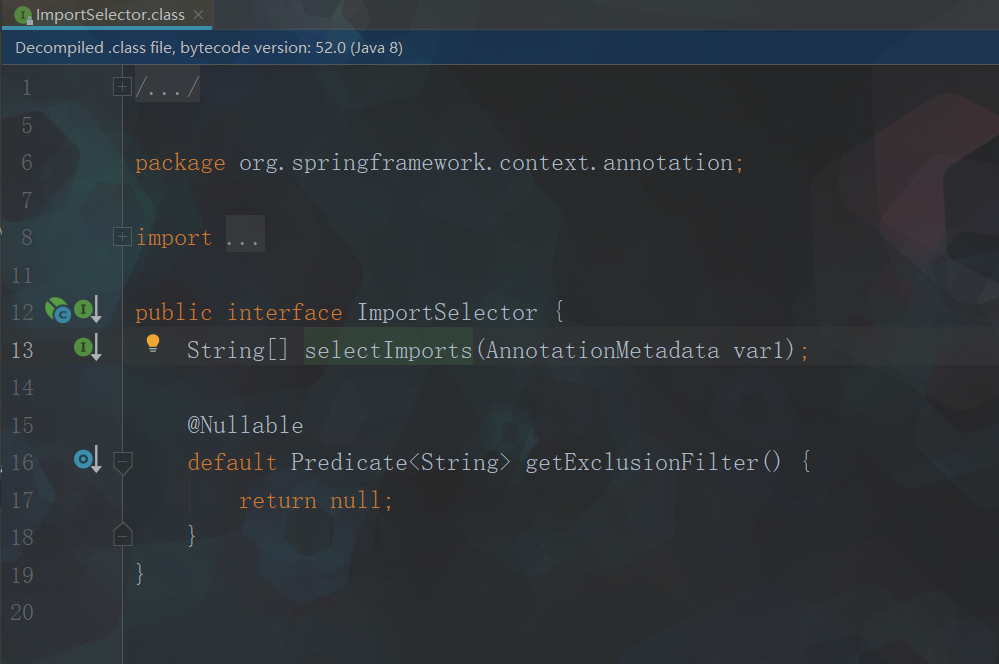Screen dimensions: 999x664
Task: Click the Spring bean gutter icon on line 12
Action: (58, 312)
